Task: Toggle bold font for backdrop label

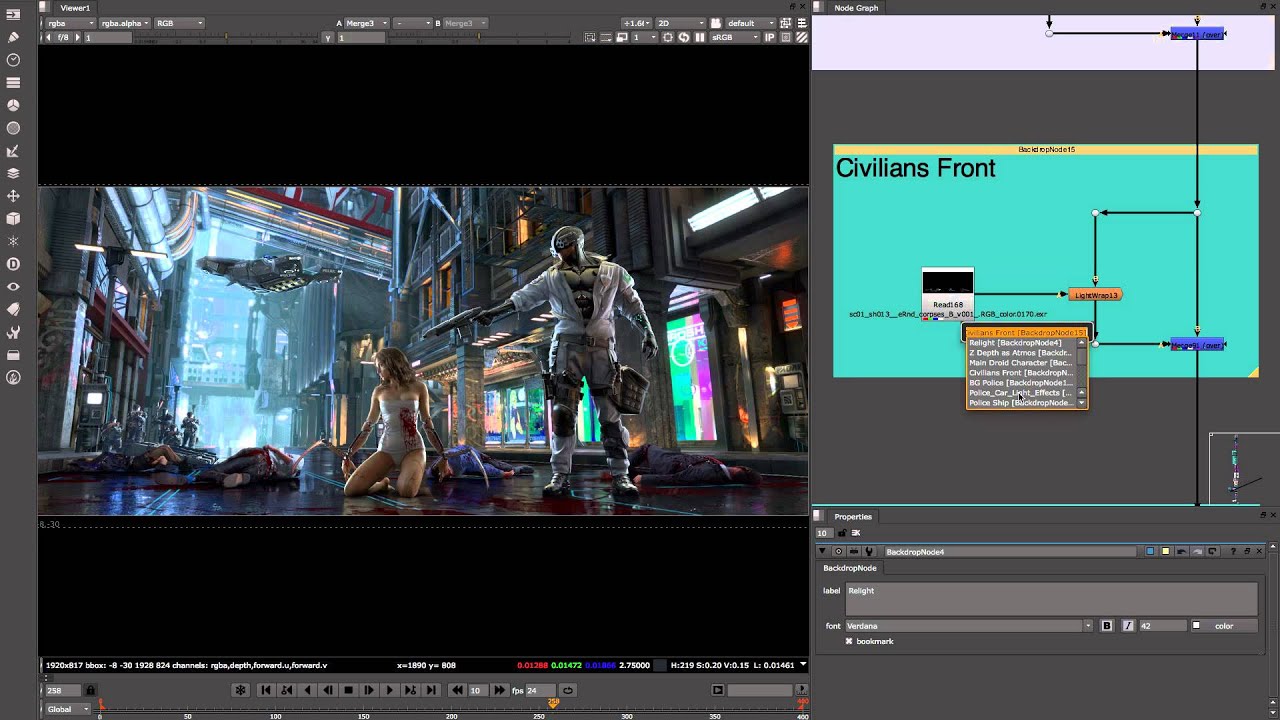Action: [1107, 626]
